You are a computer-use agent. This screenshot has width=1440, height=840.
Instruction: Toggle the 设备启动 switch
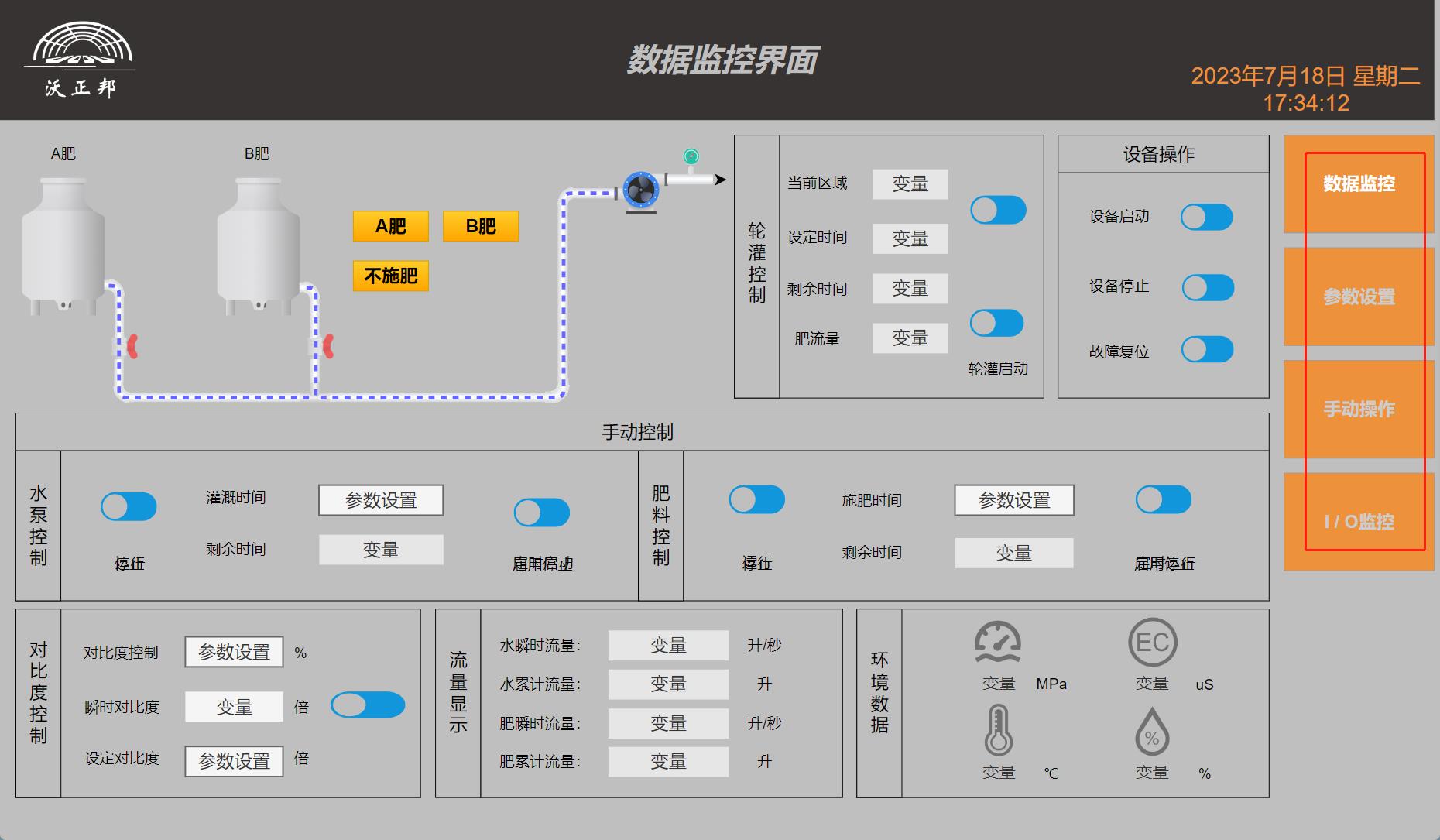pyautogui.click(x=1206, y=217)
